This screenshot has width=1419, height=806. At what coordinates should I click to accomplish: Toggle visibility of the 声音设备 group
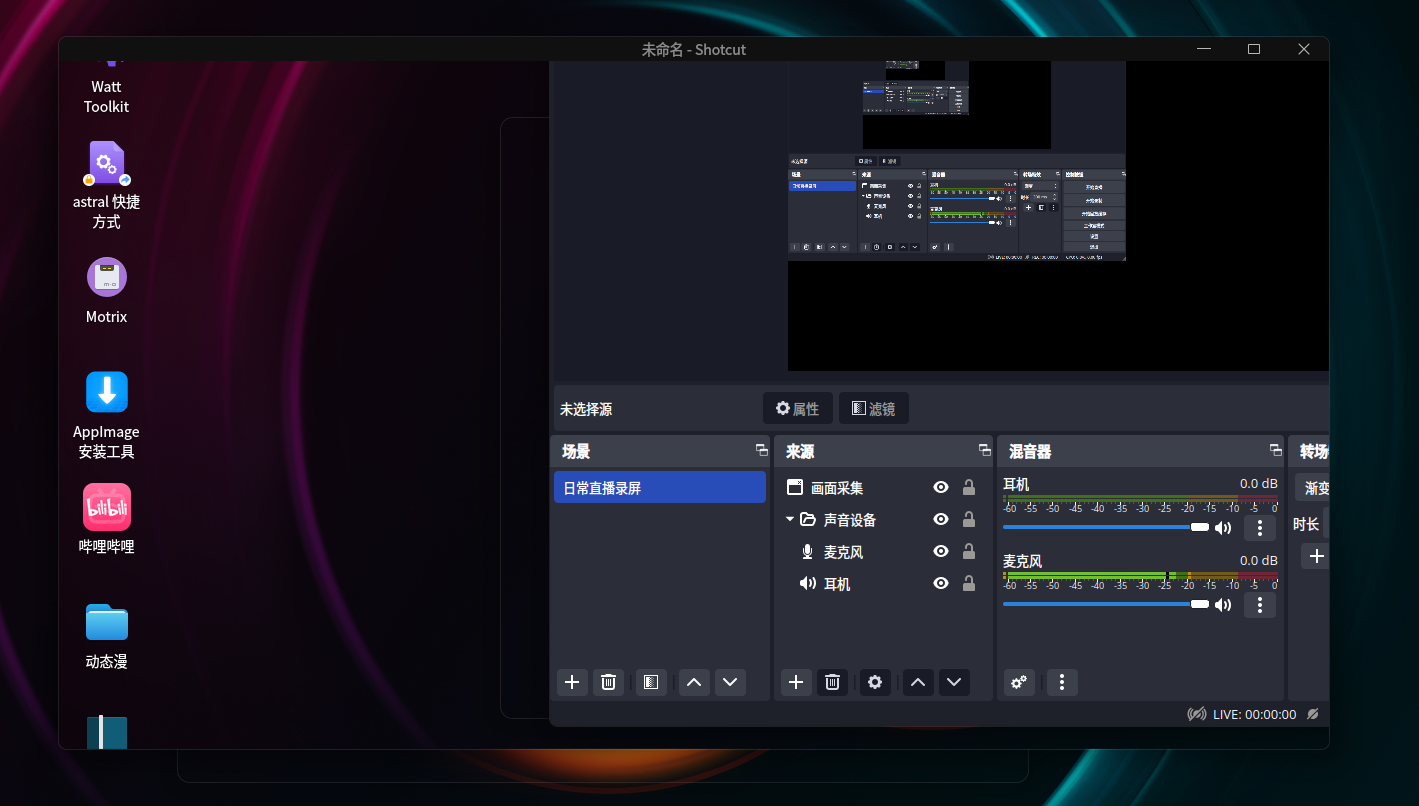point(941,519)
